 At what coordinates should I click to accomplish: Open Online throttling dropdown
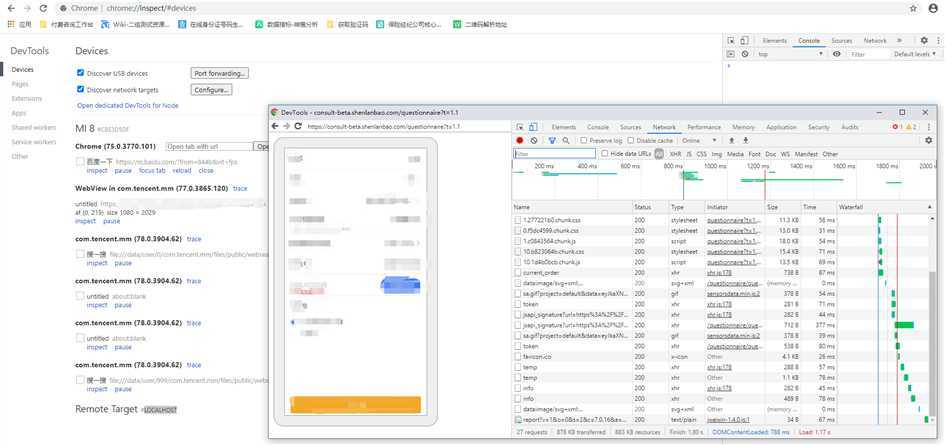699,140
